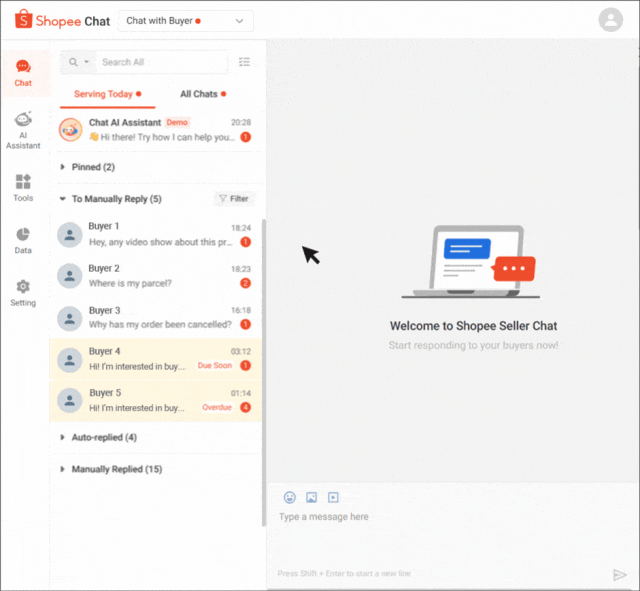Click Buyer 2 unread badge showing 2
This screenshot has width=640, height=591.
245,283
